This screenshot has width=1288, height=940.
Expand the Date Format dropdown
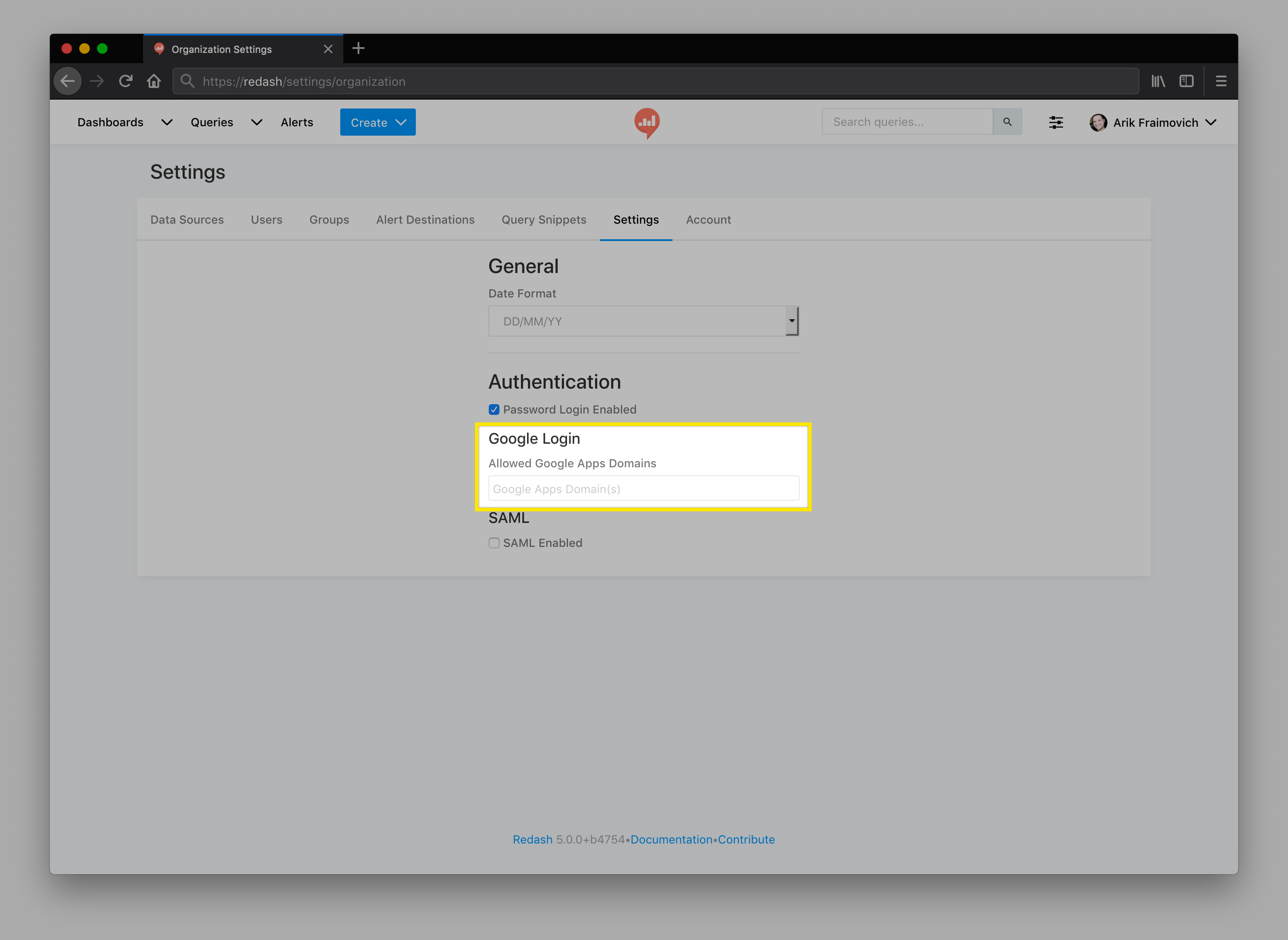(643, 321)
